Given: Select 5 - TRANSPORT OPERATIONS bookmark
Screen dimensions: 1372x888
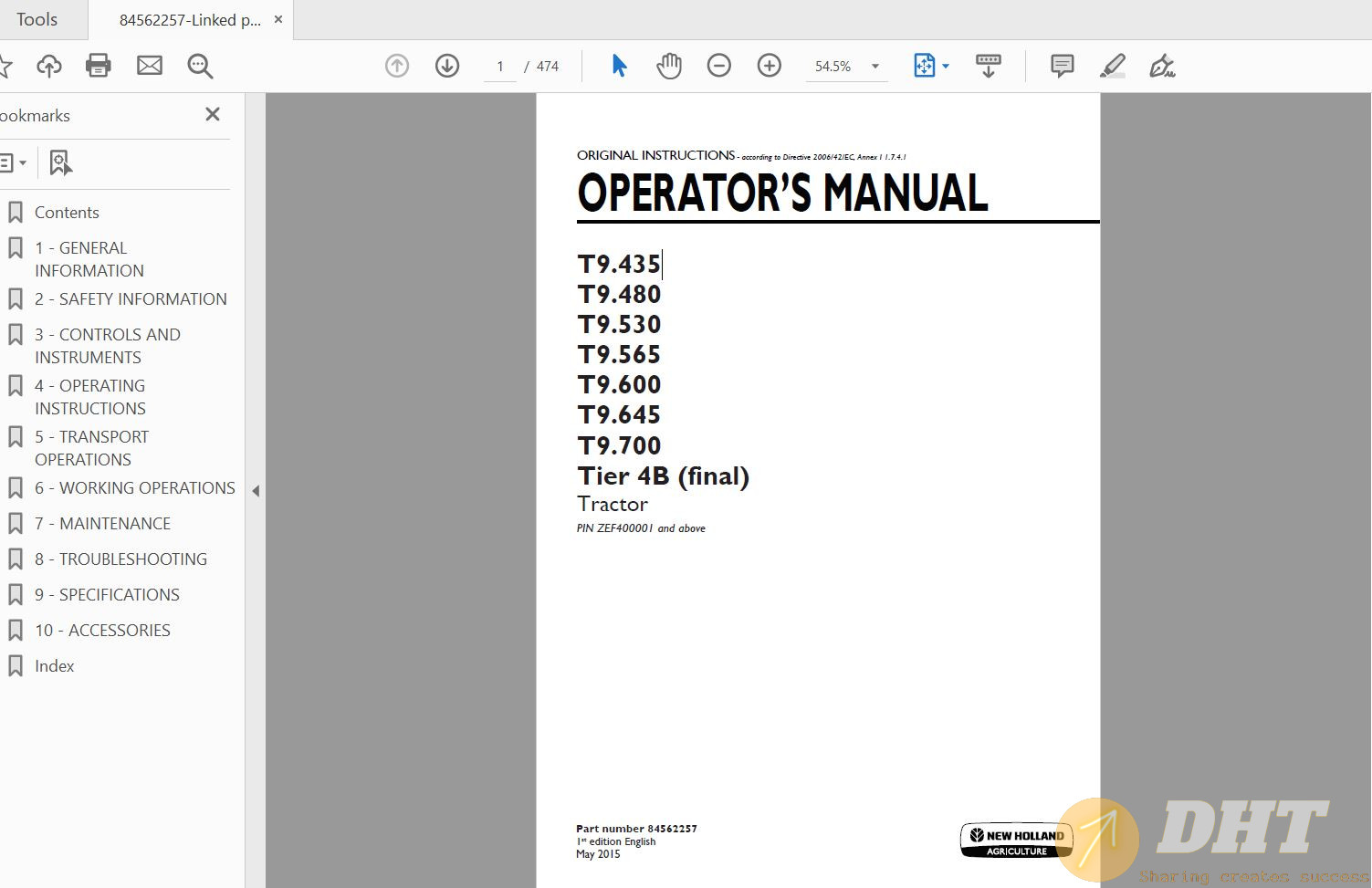Looking at the screenshot, I should click(91, 448).
